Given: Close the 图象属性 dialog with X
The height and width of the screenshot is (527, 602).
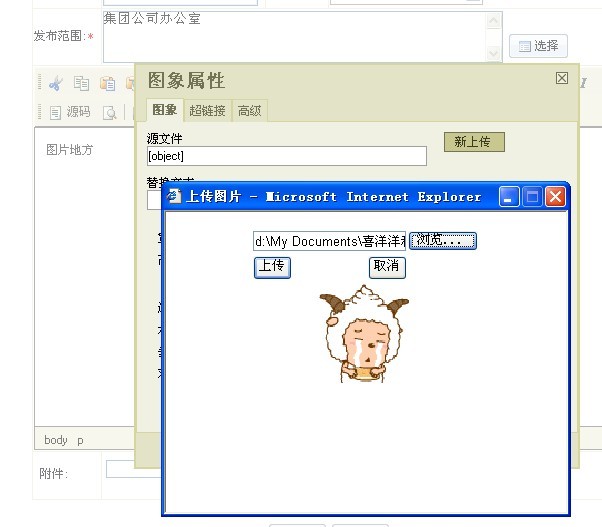Looking at the screenshot, I should pyautogui.click(x=562, y=78).
